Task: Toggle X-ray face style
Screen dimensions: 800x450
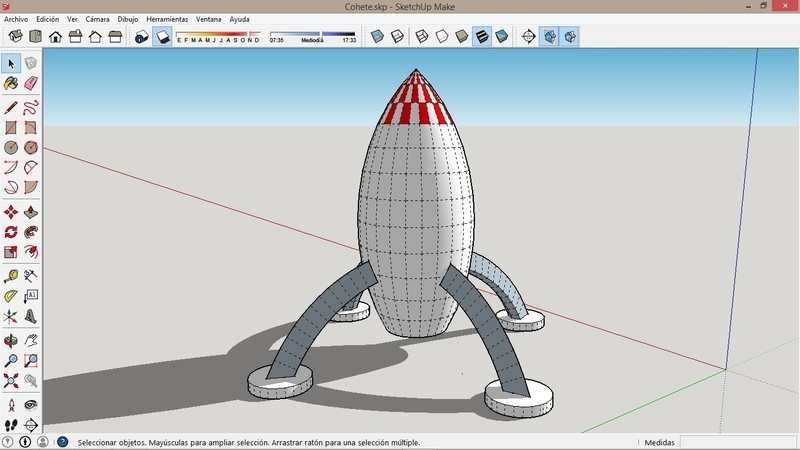Action: coord(378,37)
